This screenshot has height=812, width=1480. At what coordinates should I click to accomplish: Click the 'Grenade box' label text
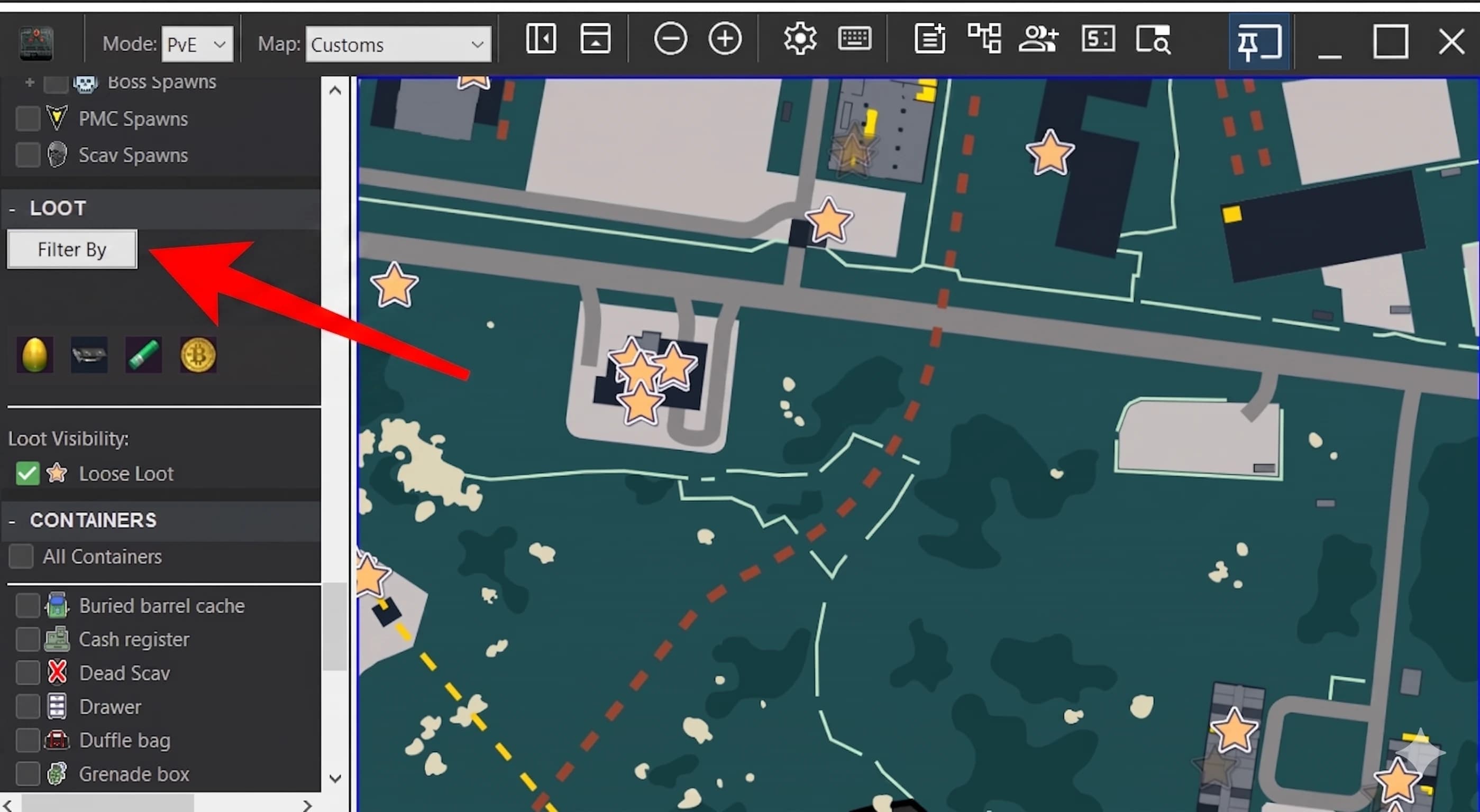click(134, 774)
